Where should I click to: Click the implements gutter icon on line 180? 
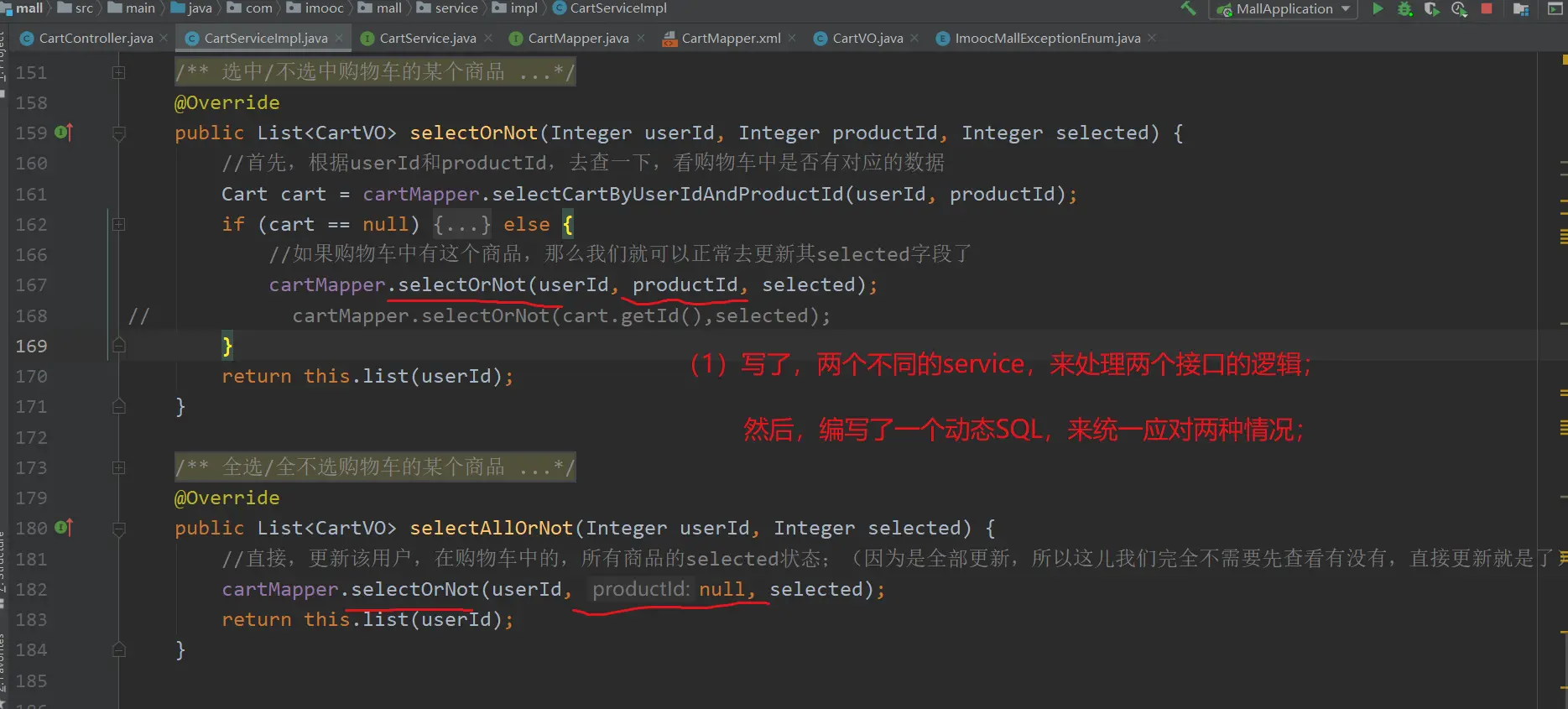64,528
